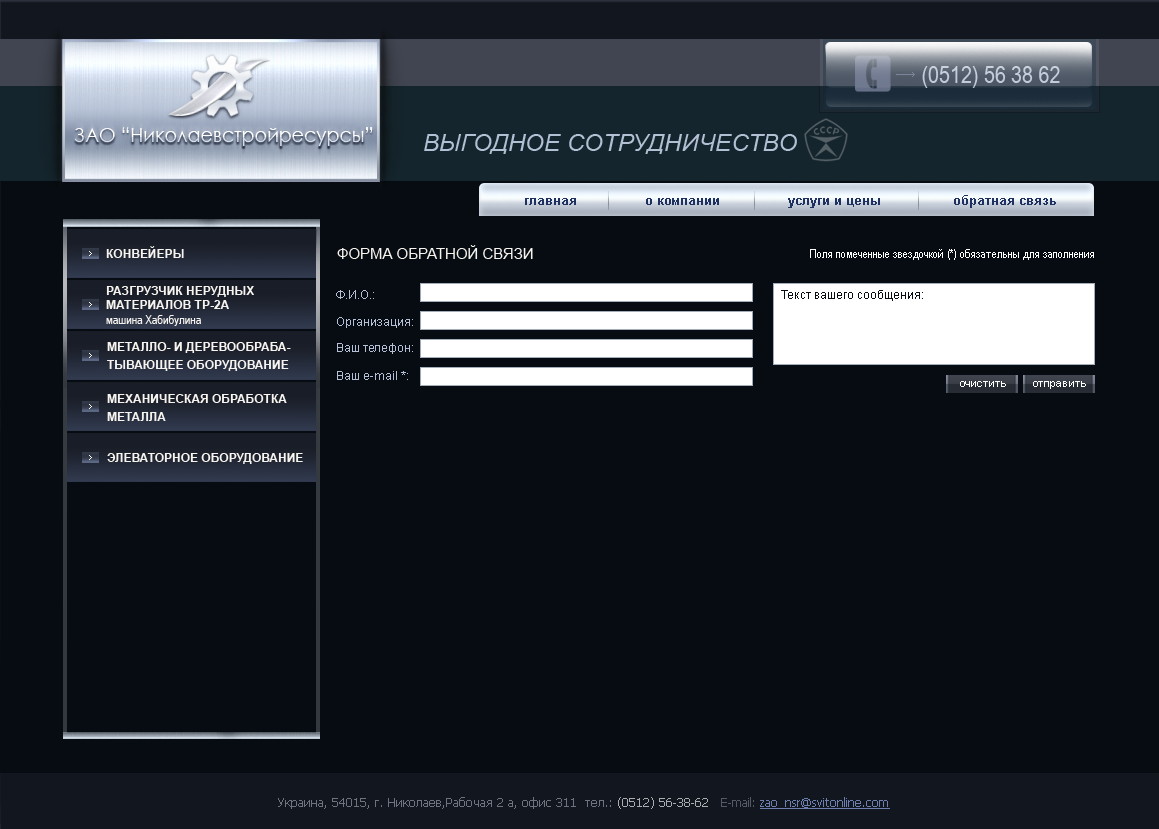
Task: Click the USSR quality mark emblem
Action: click(825, 141)
